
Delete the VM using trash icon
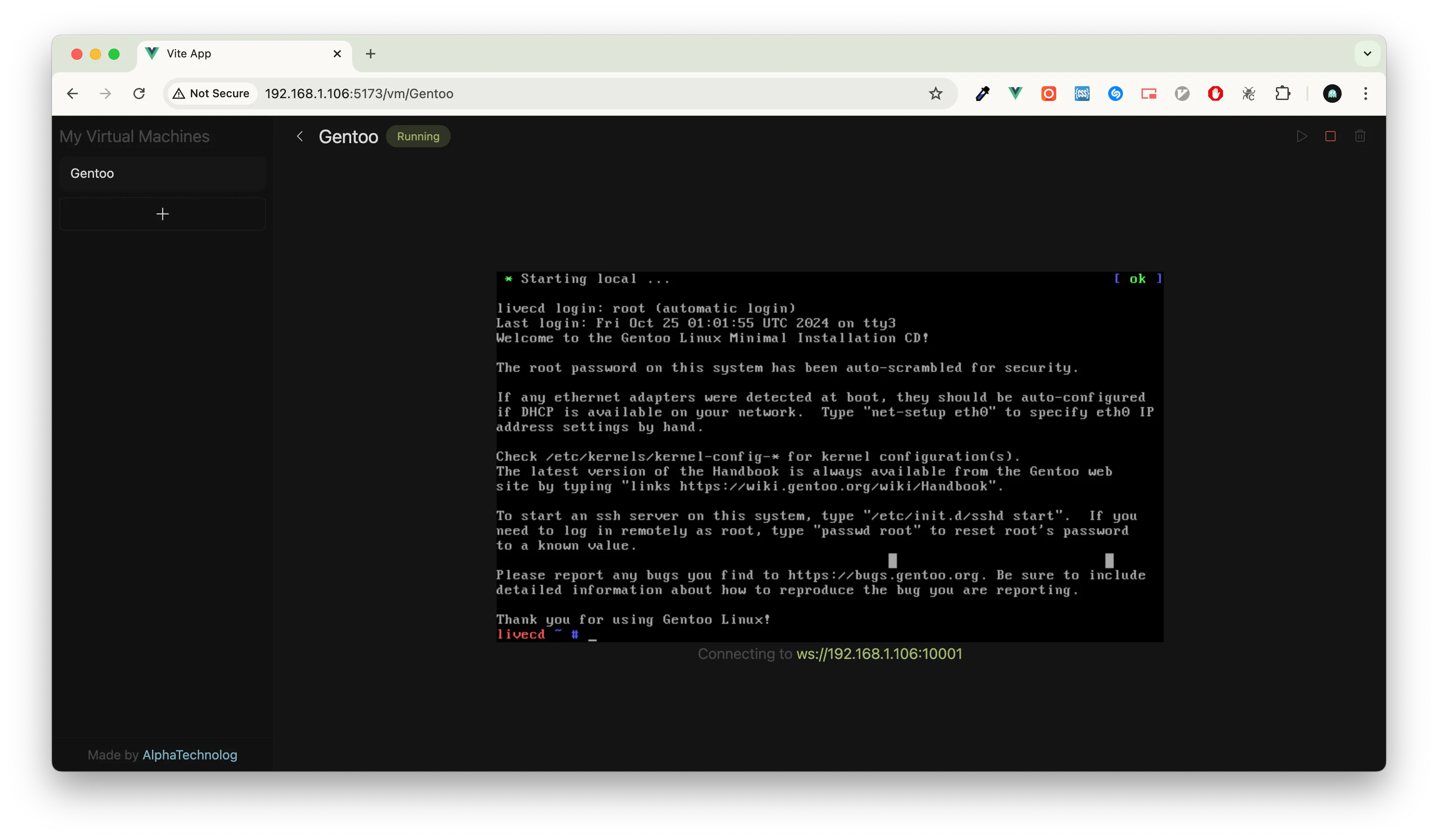point(1360,136)
